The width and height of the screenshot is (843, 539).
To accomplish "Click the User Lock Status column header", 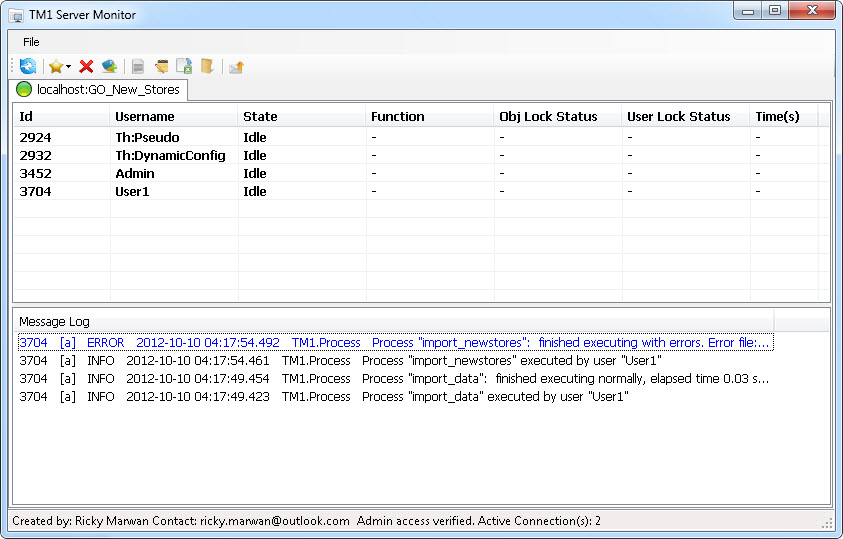I will (685, 117).
